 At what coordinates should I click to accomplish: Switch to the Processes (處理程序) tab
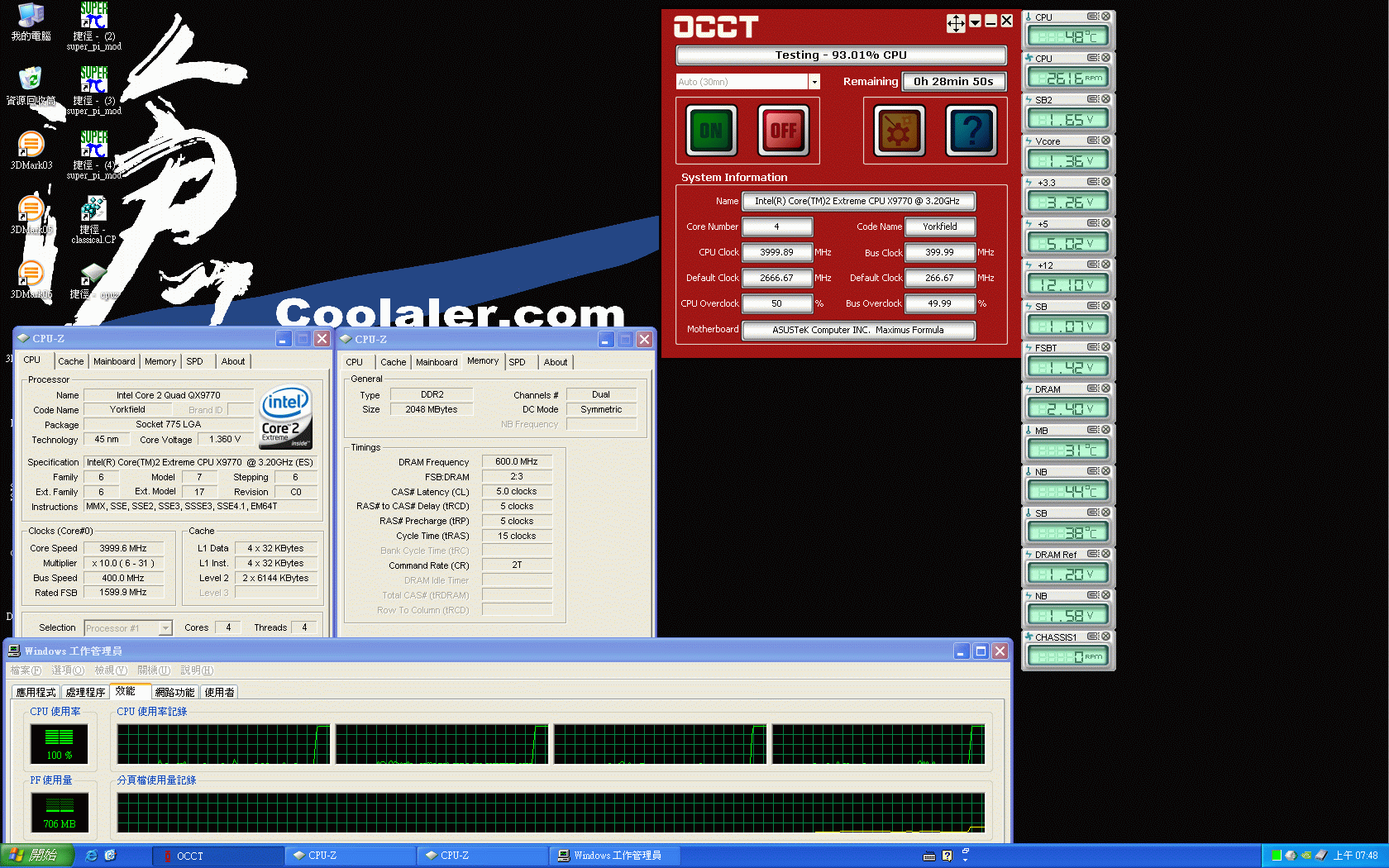(x=85, y=693)
